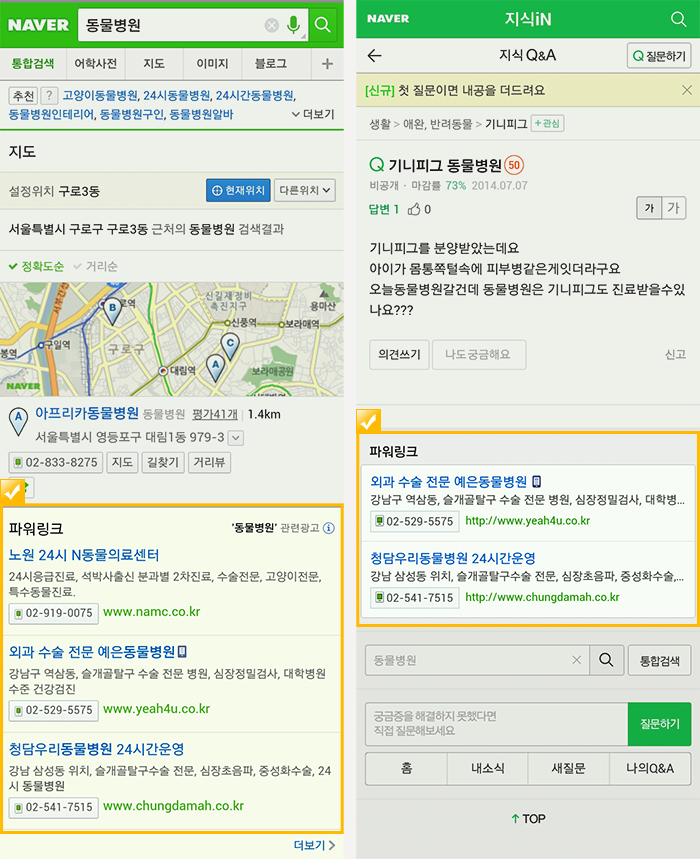
Task: Expand related keywords with 더보기 chevron
Action: coord(313,114)
